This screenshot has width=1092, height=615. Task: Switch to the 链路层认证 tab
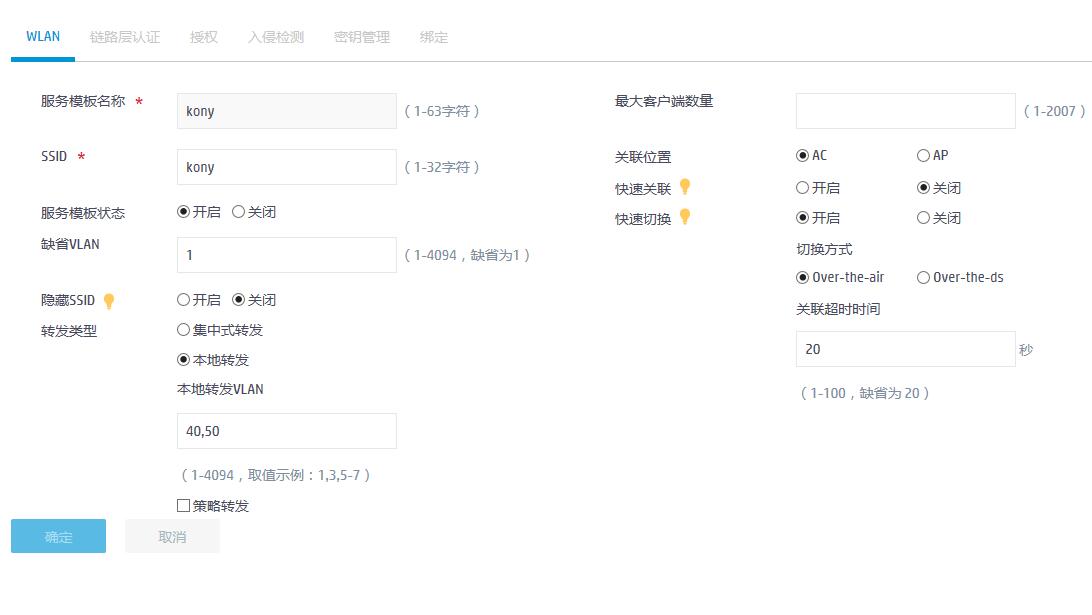[x=124, y=37]
